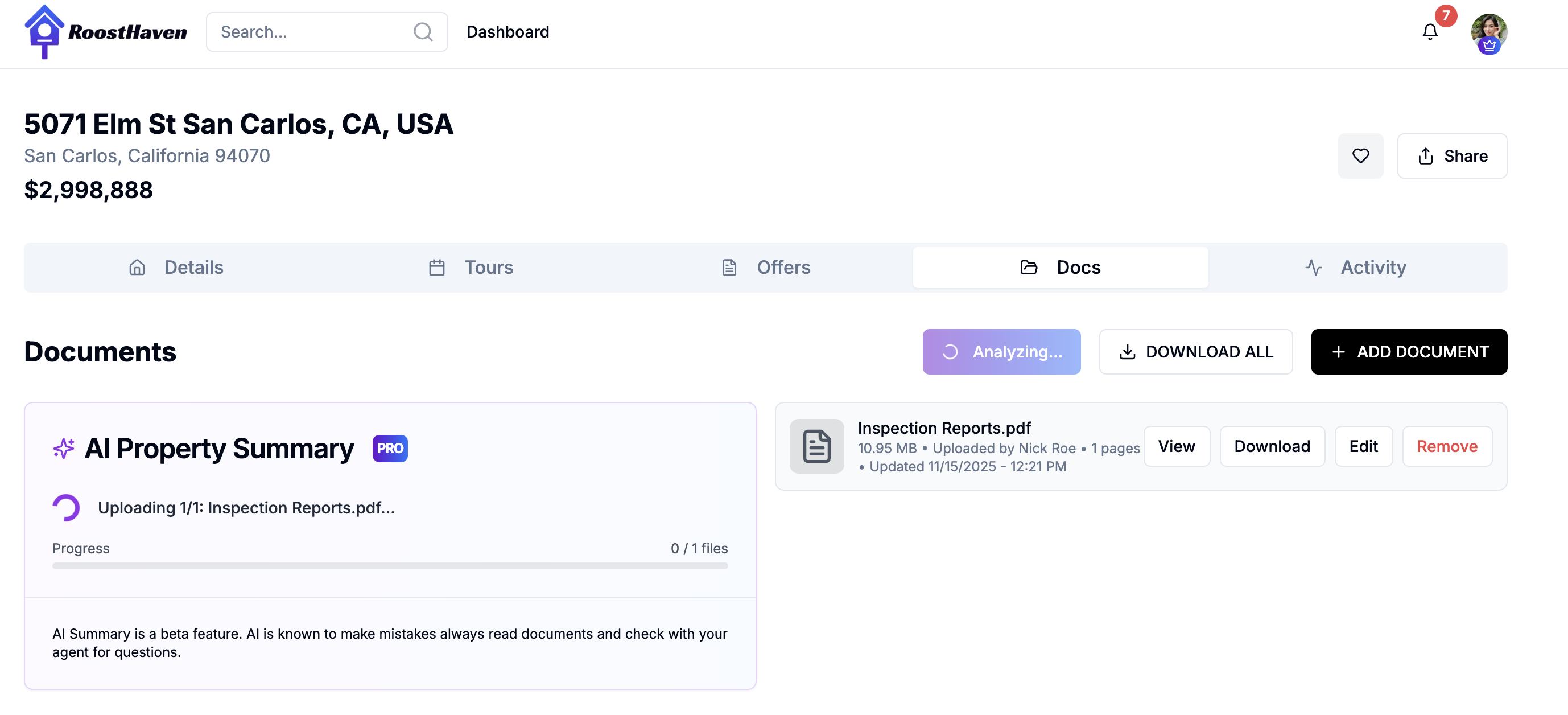Open the notifications bell

tap(1429, 32)
